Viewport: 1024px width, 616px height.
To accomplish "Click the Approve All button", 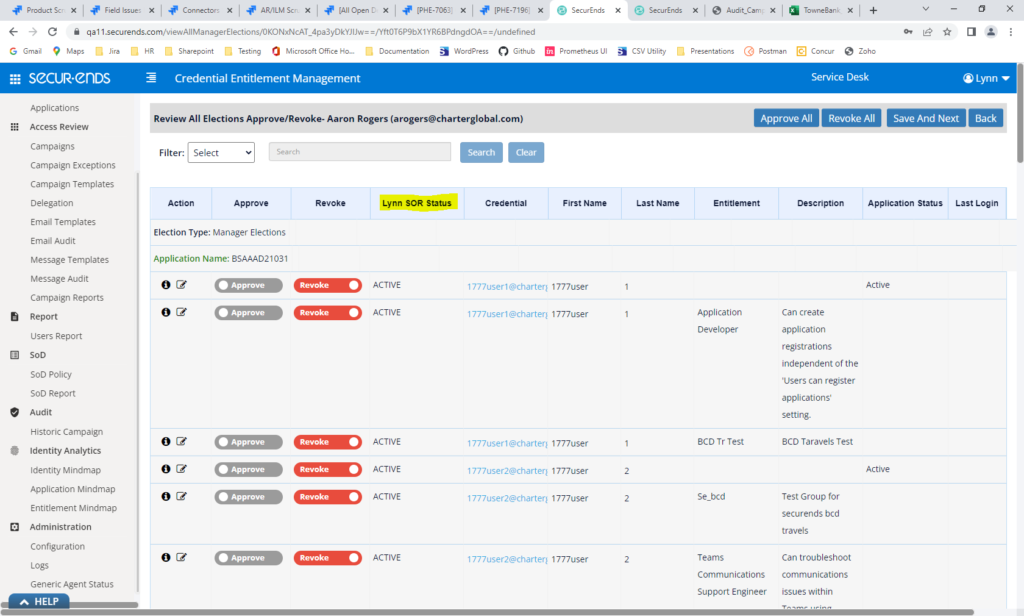I will 786,118.
